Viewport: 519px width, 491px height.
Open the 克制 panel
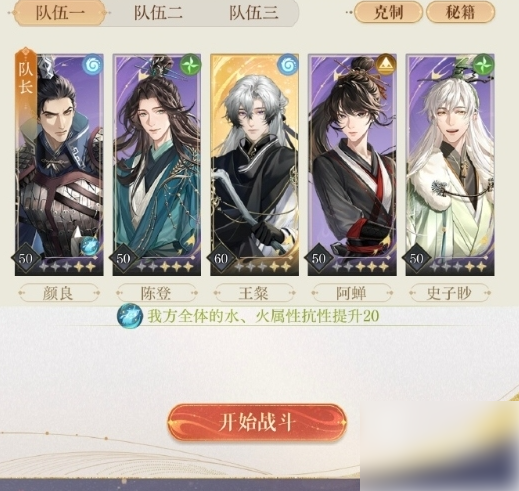(x=388, y=12)
